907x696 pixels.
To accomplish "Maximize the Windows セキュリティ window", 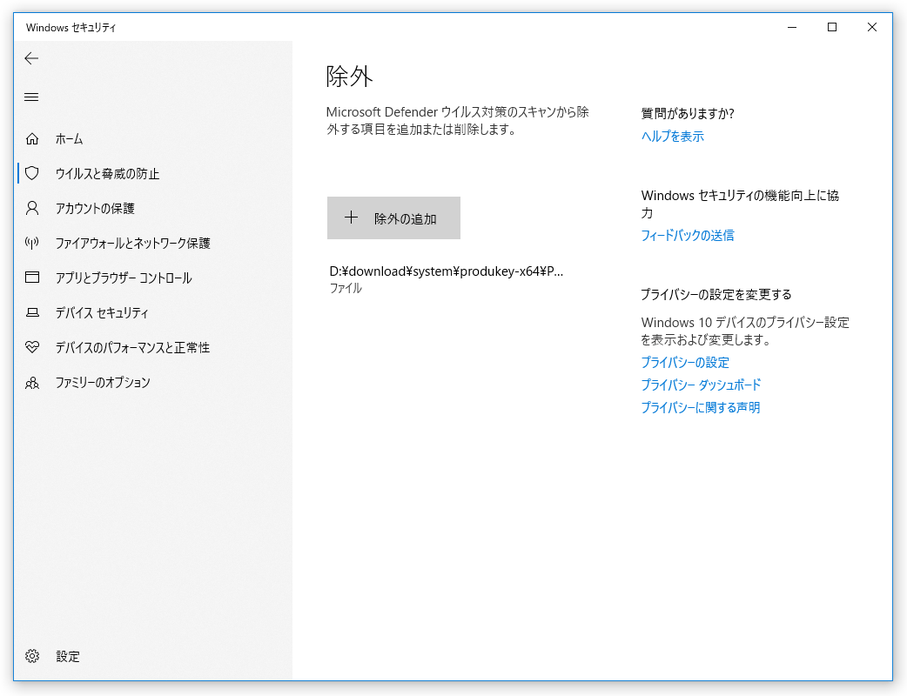I will (x=832, y=27).
